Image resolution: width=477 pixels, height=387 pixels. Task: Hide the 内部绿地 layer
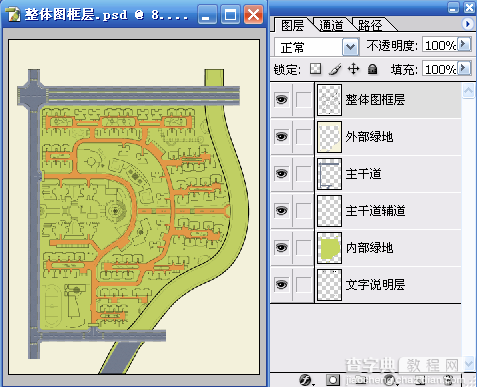[281, 248]
